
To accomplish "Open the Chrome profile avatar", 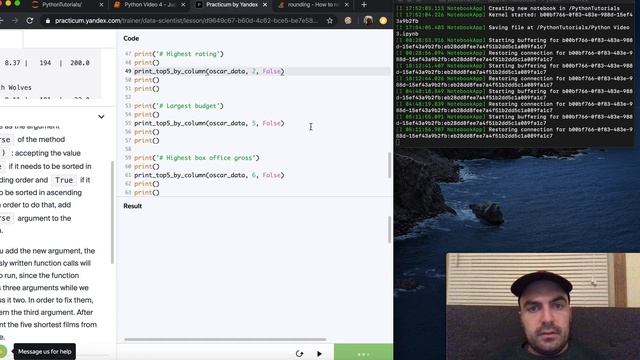I will tap(368, 20).
